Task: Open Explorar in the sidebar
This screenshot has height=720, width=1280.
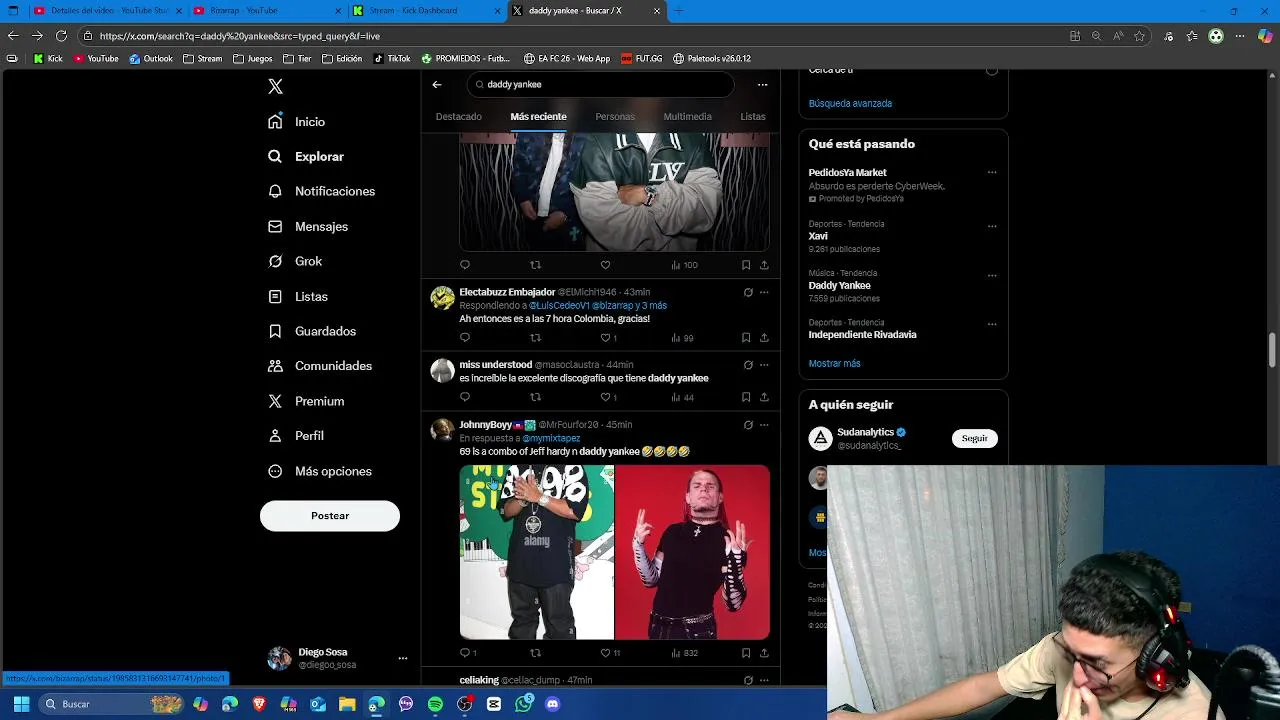Action: click(306, 157)
